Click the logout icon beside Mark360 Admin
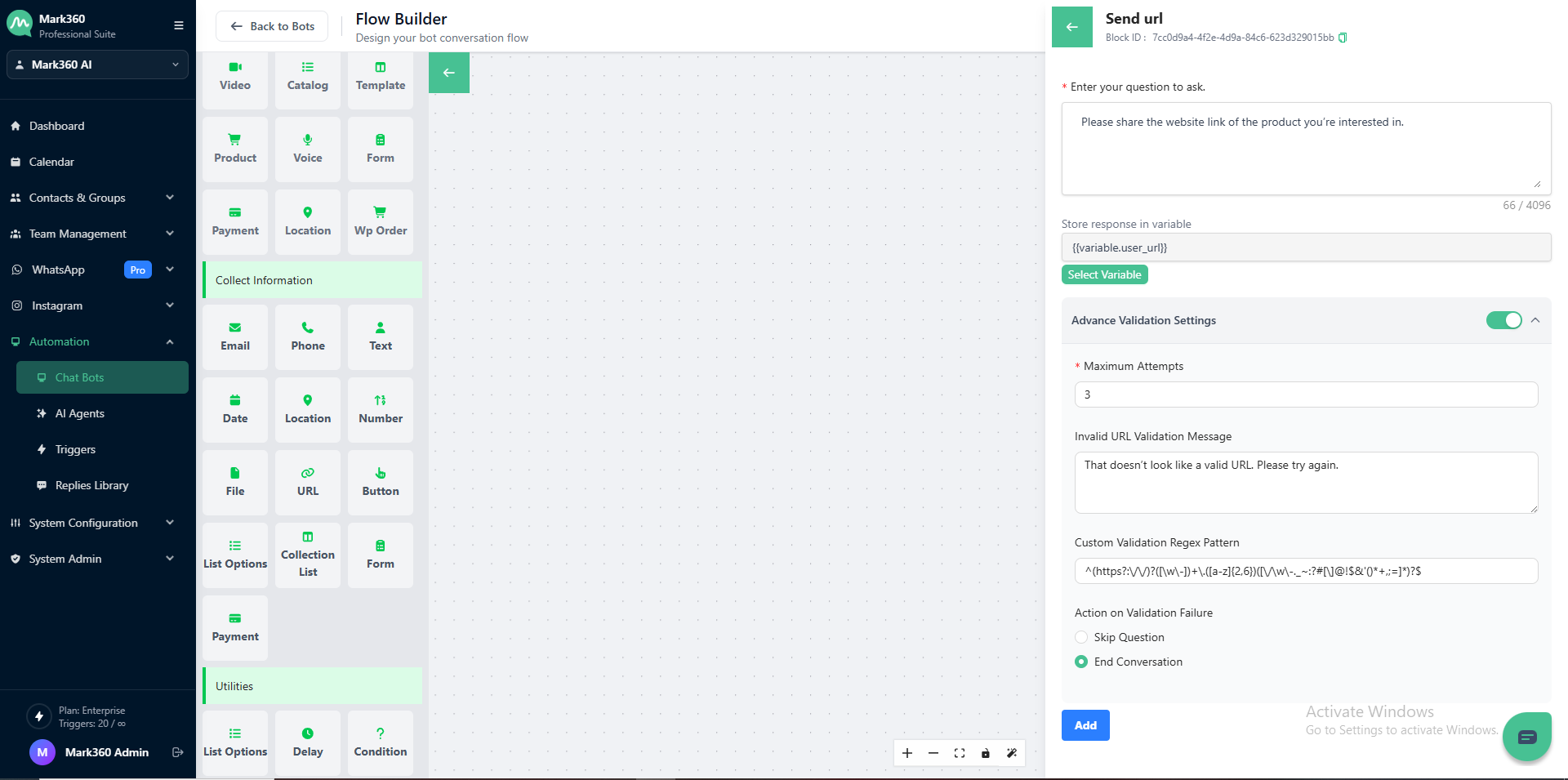This screenshot has height=780, width=1568. pyautogui.click(x=178, y=752)
